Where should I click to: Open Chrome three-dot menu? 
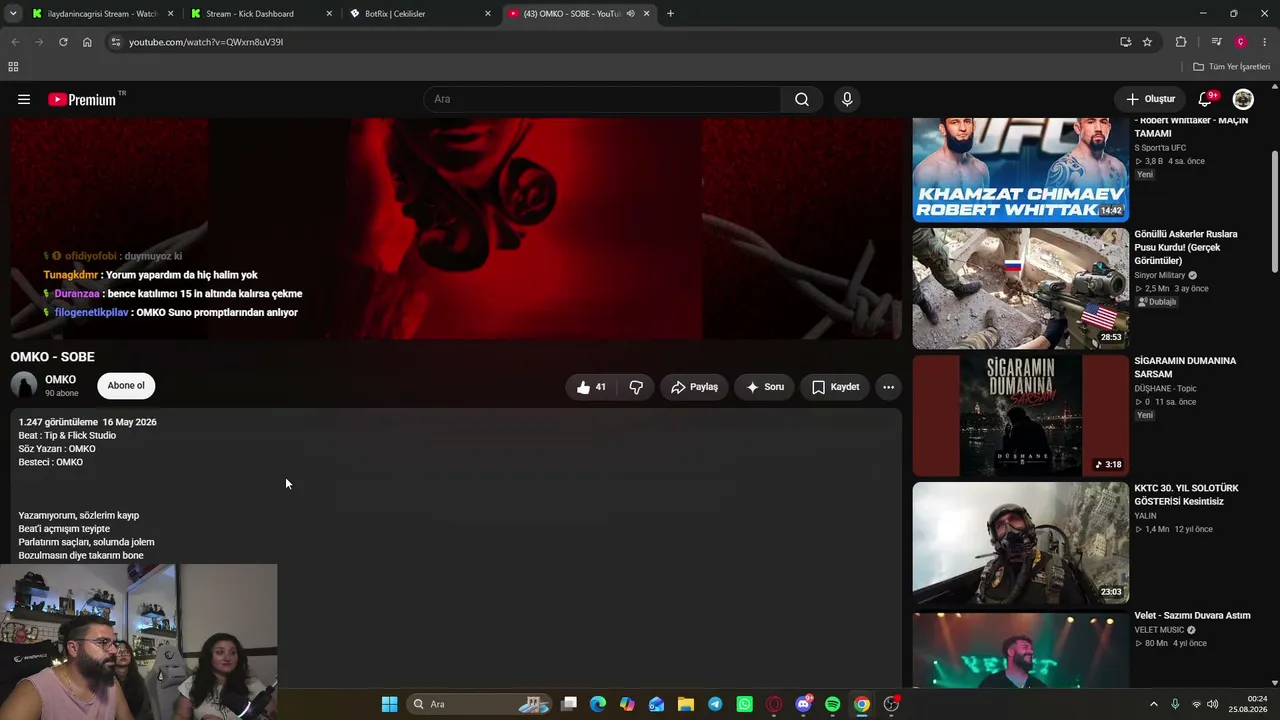coord(1265,42)
